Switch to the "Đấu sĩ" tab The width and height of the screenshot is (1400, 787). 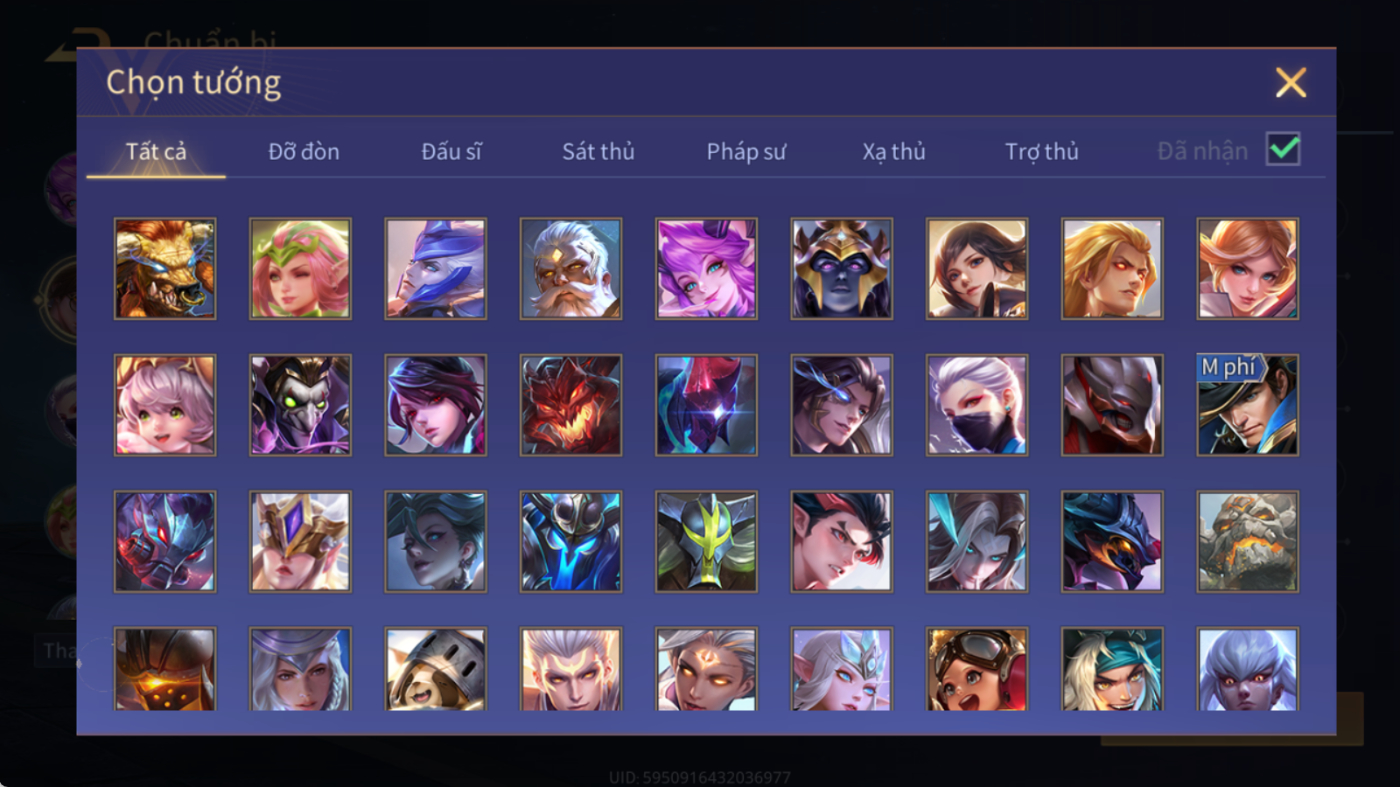tap(451, 152)
